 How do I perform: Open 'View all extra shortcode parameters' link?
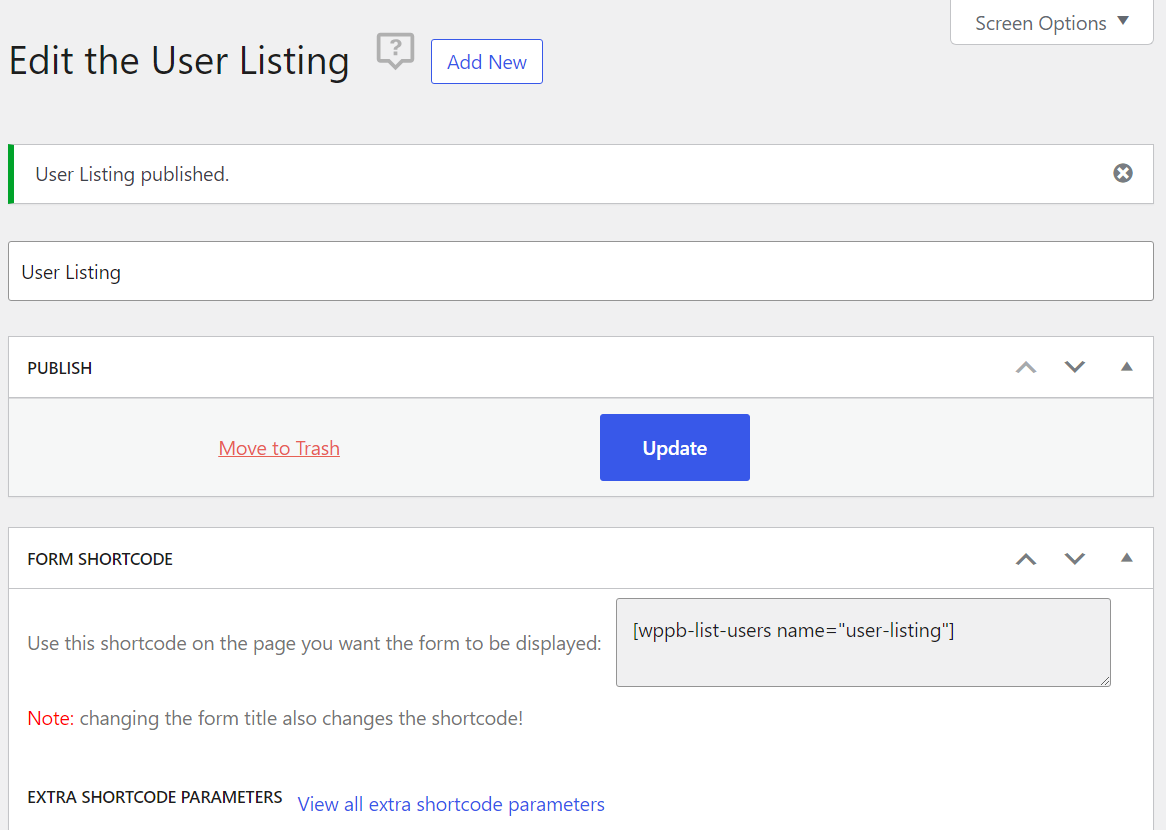point(451,805)
